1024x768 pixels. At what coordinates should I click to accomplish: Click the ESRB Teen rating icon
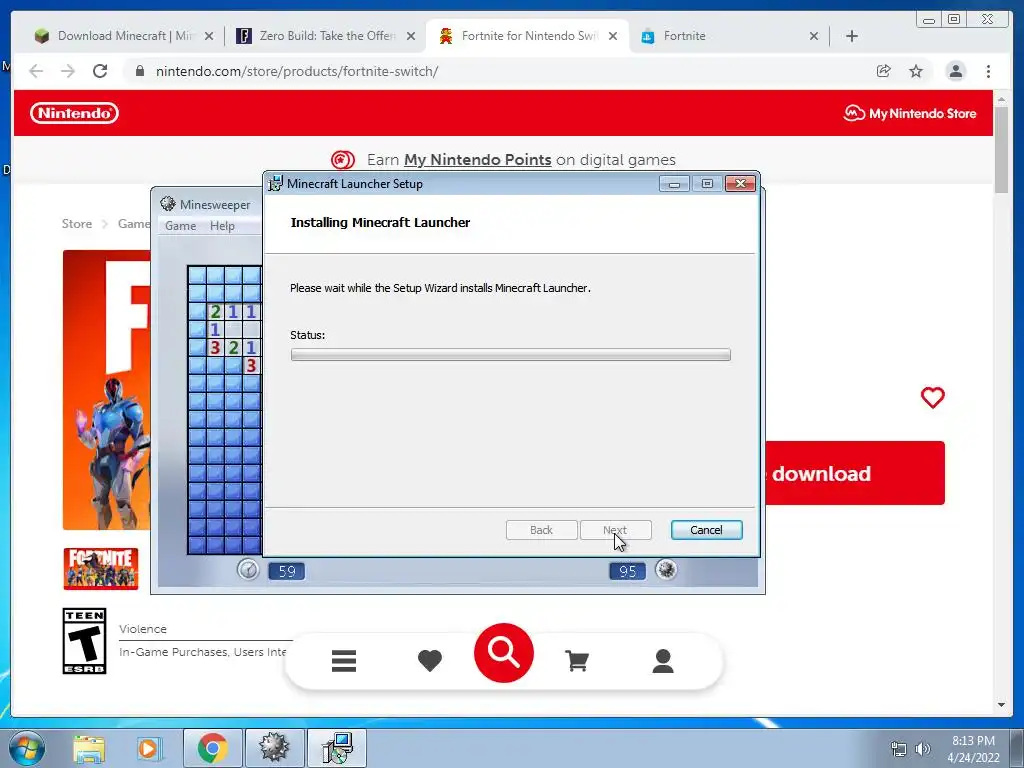(84, 641)
